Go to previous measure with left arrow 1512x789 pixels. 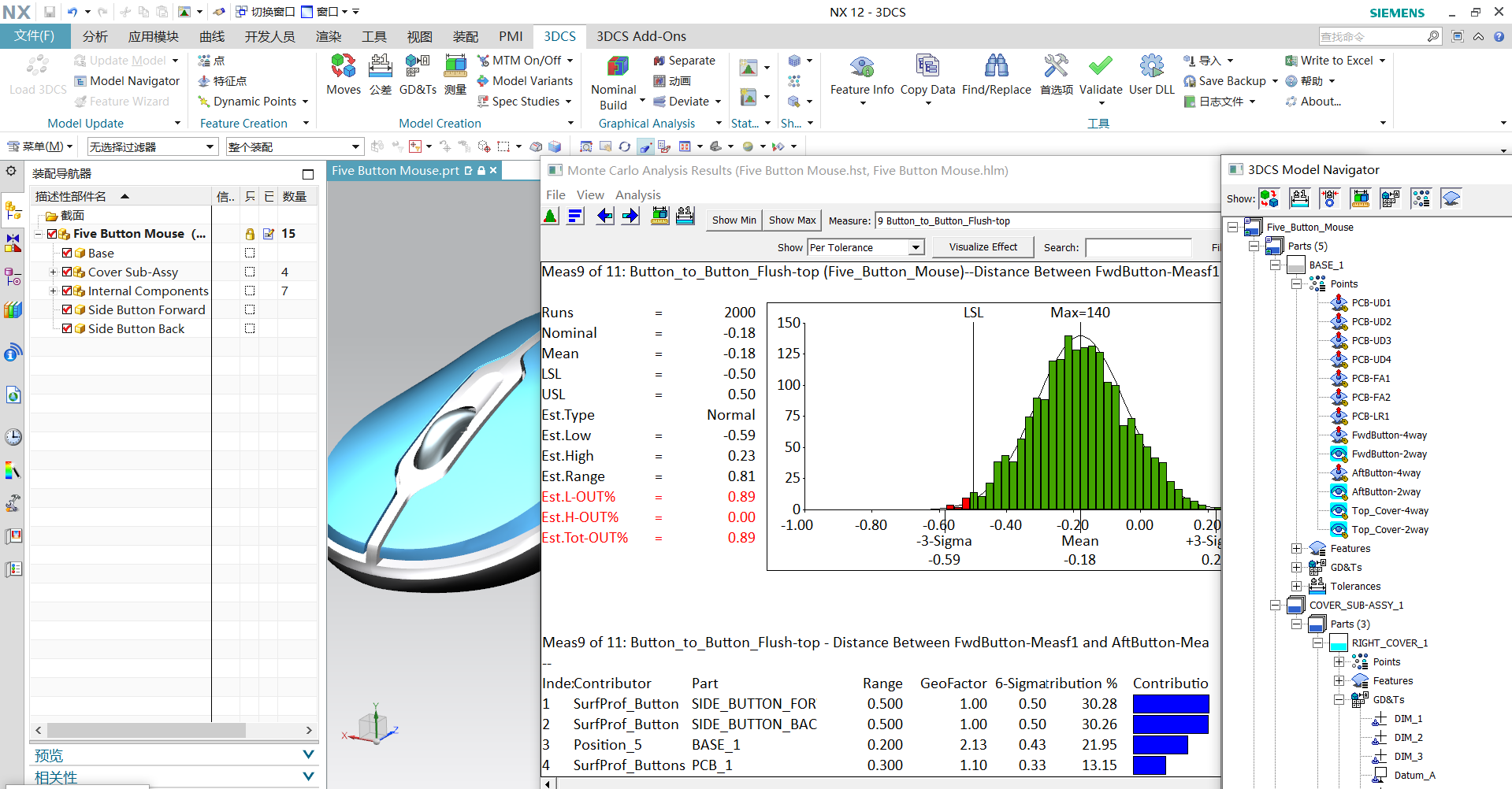[x=604, y=217]
